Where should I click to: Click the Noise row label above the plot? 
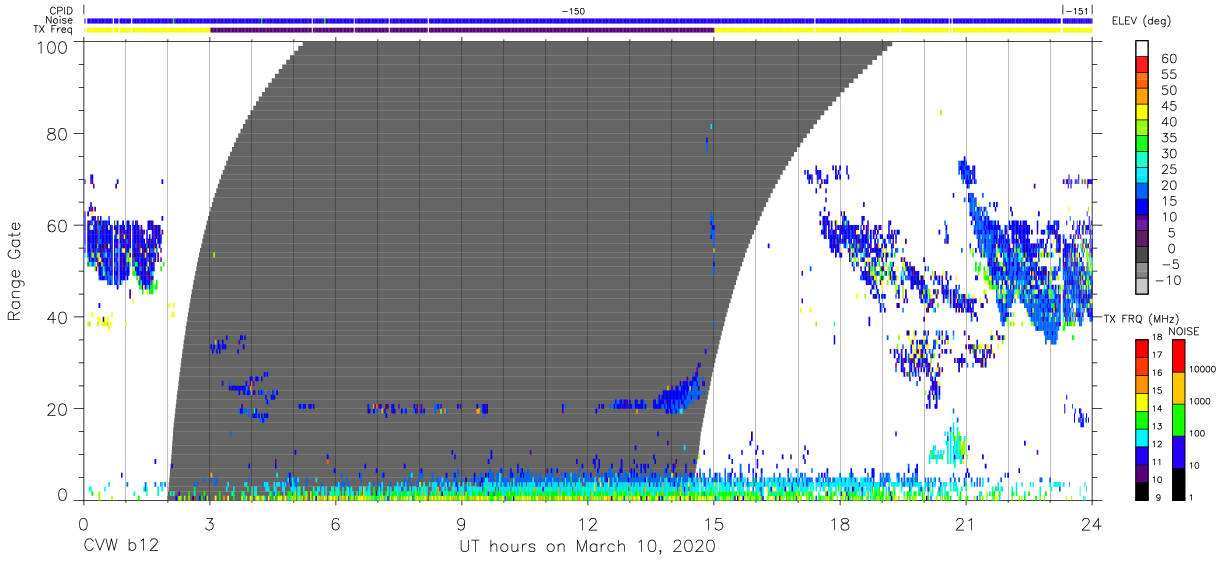pyautogui.click(x=59, y=20)
